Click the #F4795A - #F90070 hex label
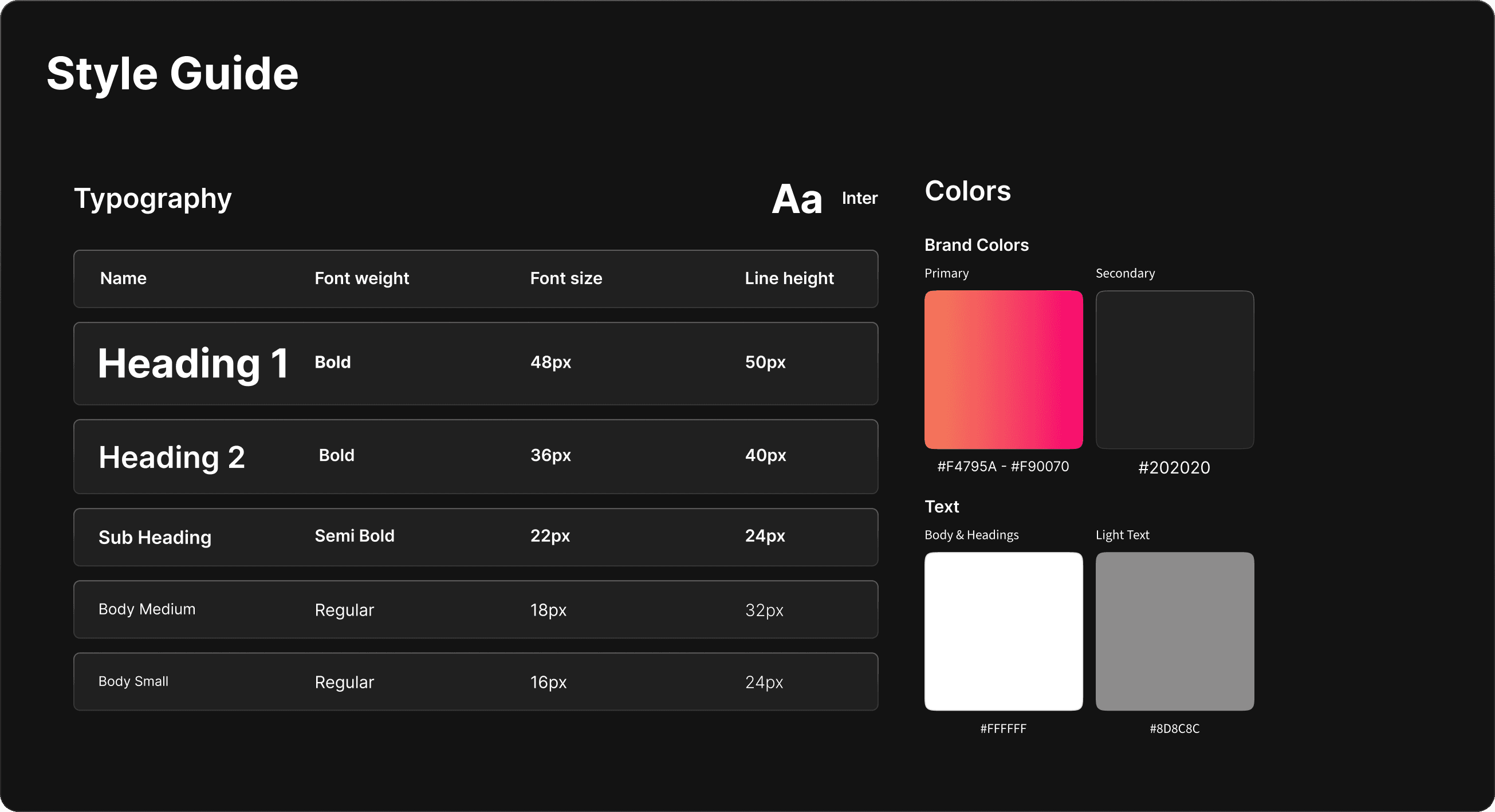 click(x=1003, y=466)
